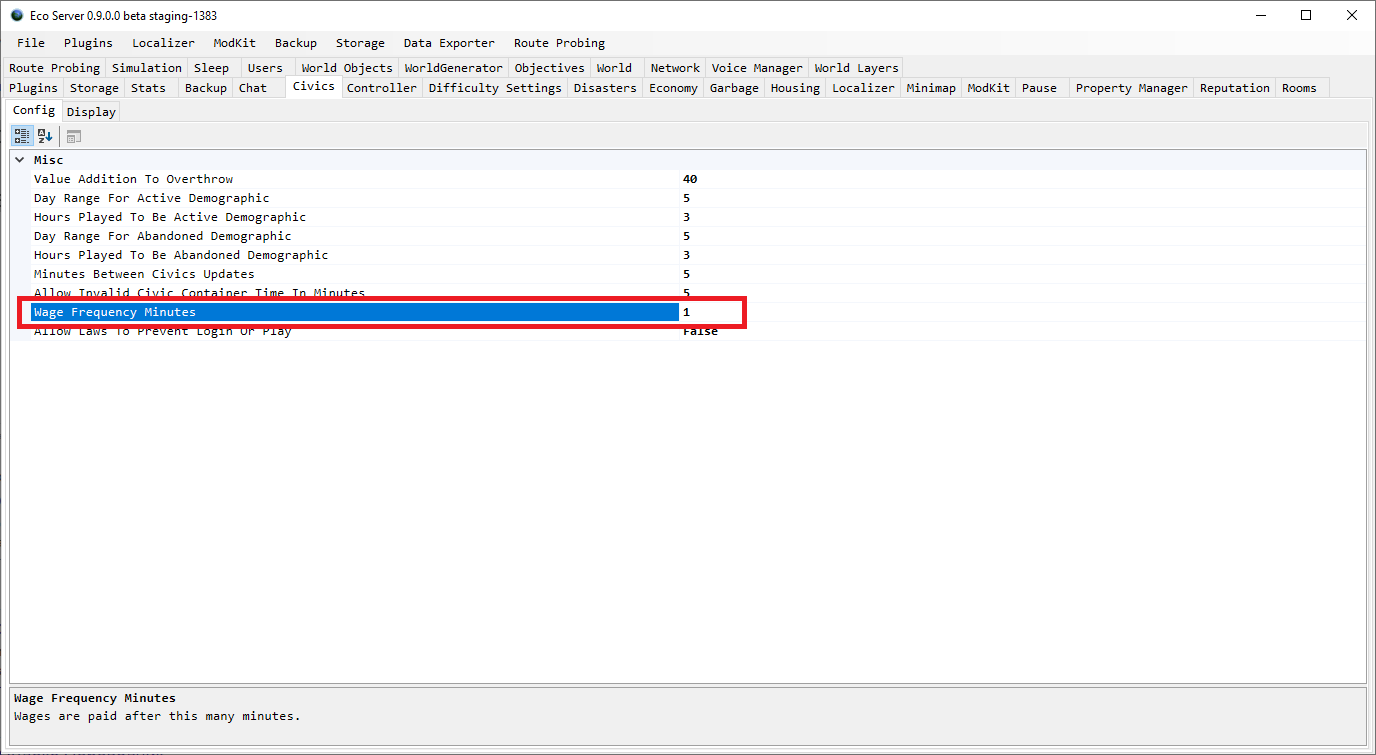Screen dimensions: 1376x755
Task: Switch to the Objectives tab
Action: click(x=549, y=68)
